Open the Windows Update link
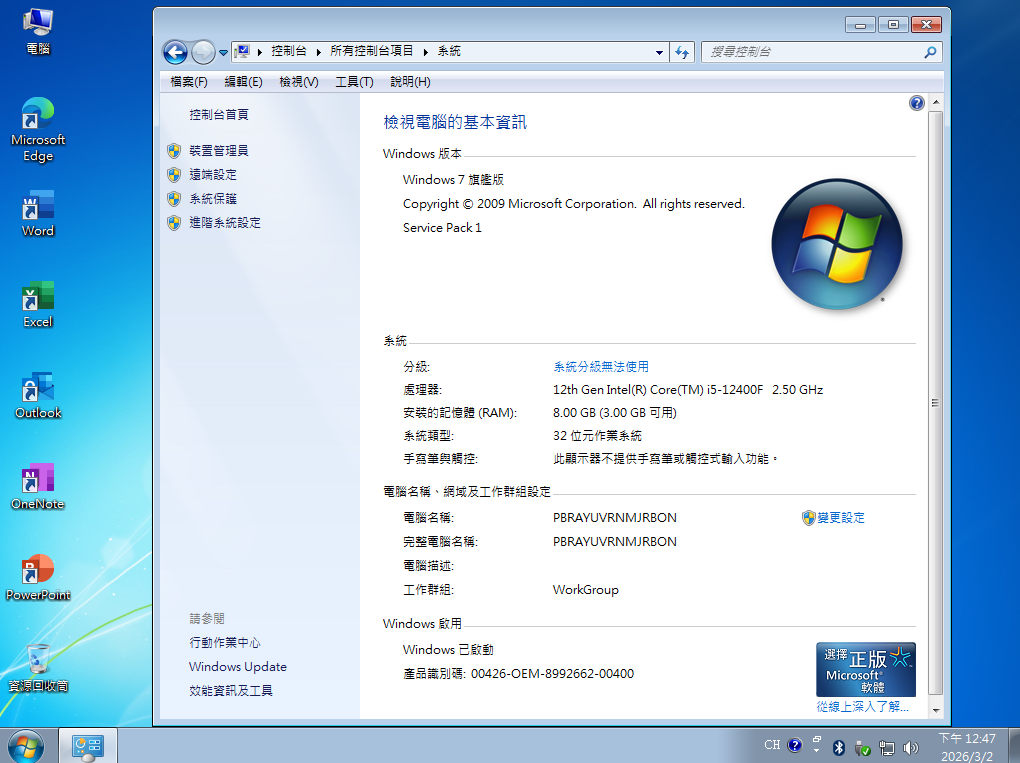 tap(237, 667)
